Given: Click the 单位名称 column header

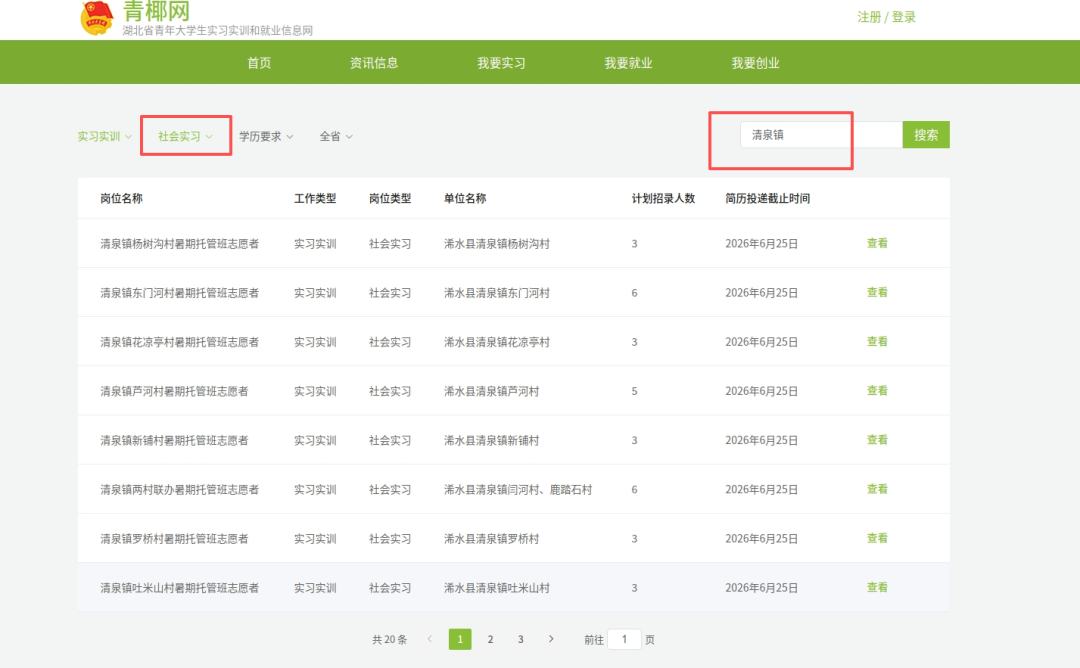Looking at the screenshot, I should 465,198.
